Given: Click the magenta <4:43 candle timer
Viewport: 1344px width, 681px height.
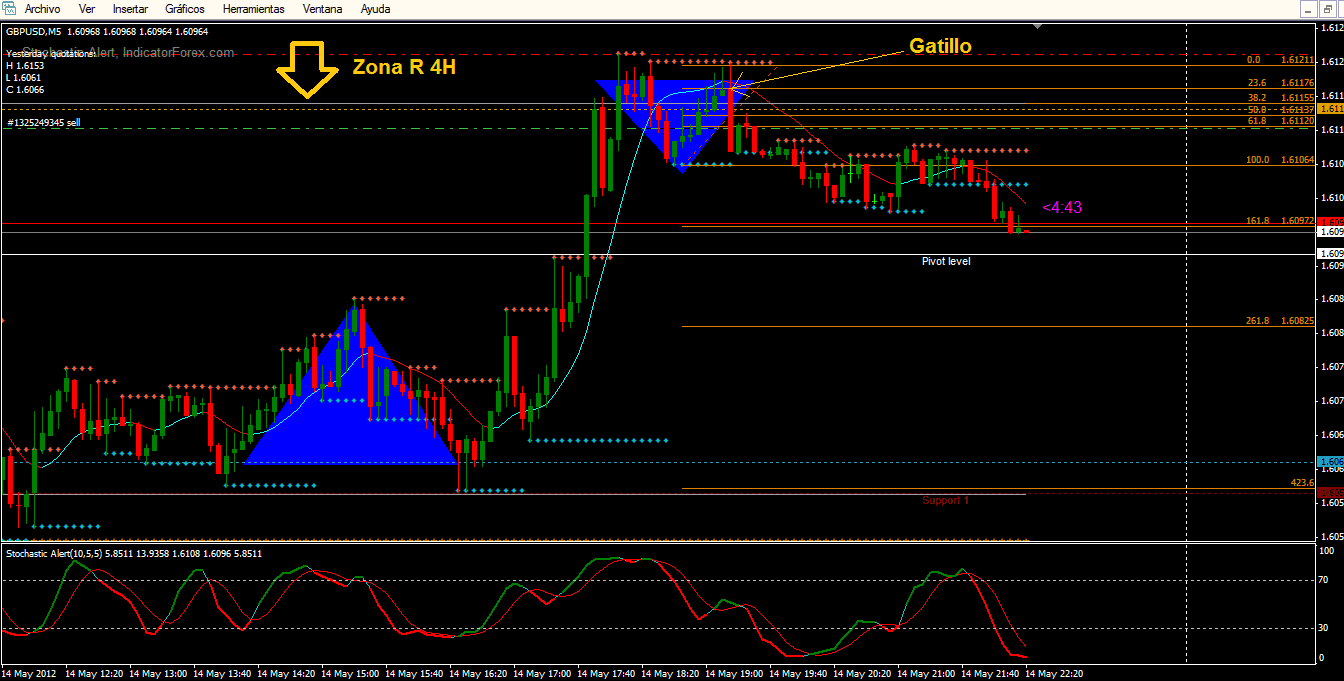Looking at the screenshot, I should coord(1062,207).
